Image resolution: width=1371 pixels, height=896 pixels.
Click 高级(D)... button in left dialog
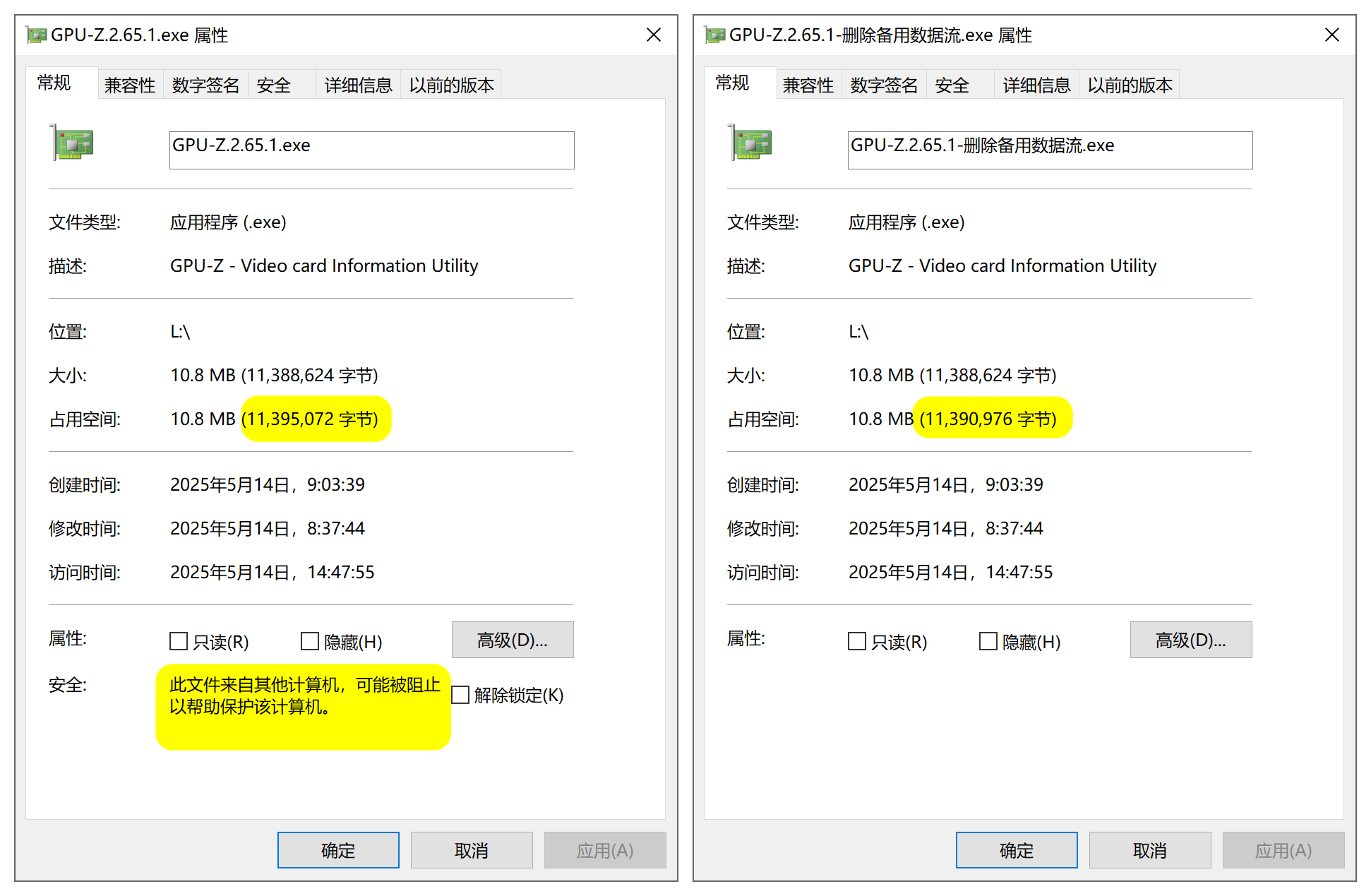(x=513, y=640)
